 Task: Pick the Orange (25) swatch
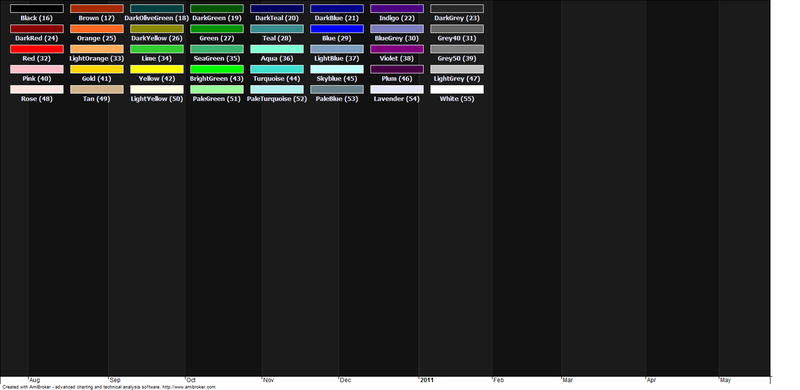[x=96, y=29]
